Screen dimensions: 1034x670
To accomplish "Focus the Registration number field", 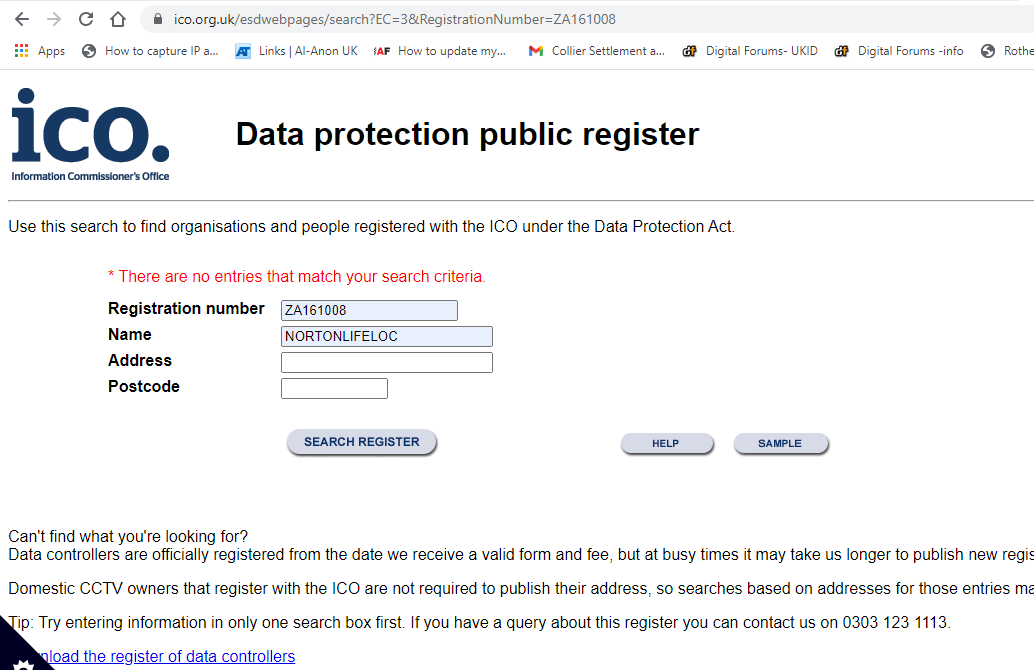I will click(369, 310).
